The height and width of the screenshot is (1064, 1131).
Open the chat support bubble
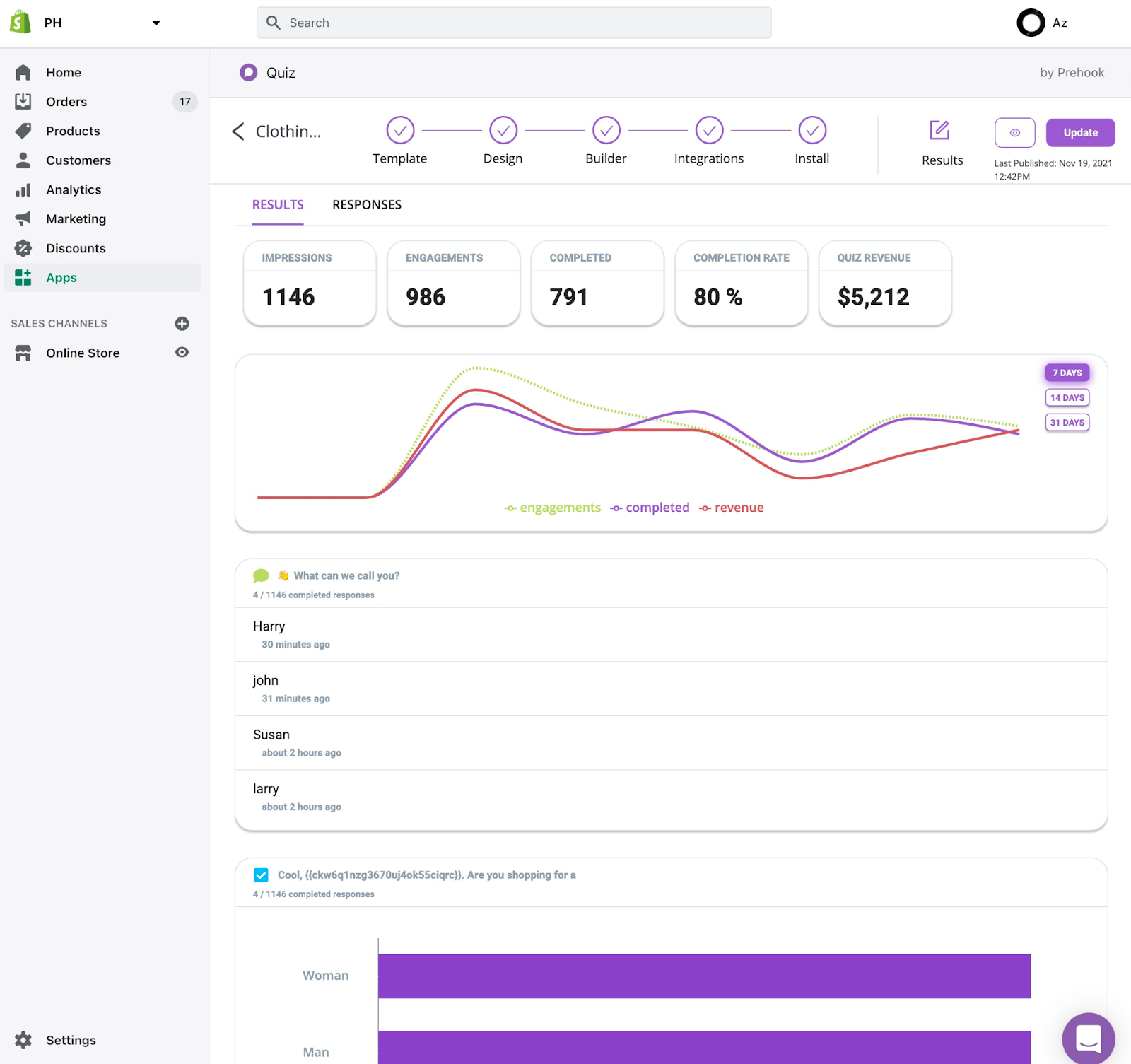click(1089, 1039)
